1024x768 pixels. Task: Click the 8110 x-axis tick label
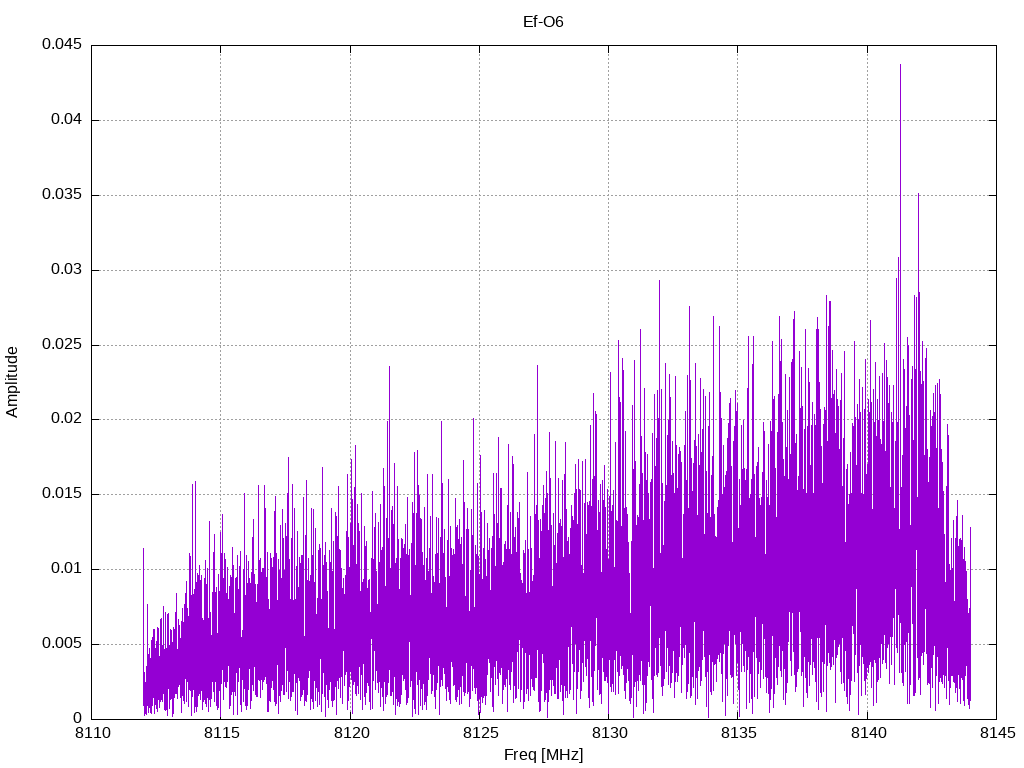coord(93,733)
